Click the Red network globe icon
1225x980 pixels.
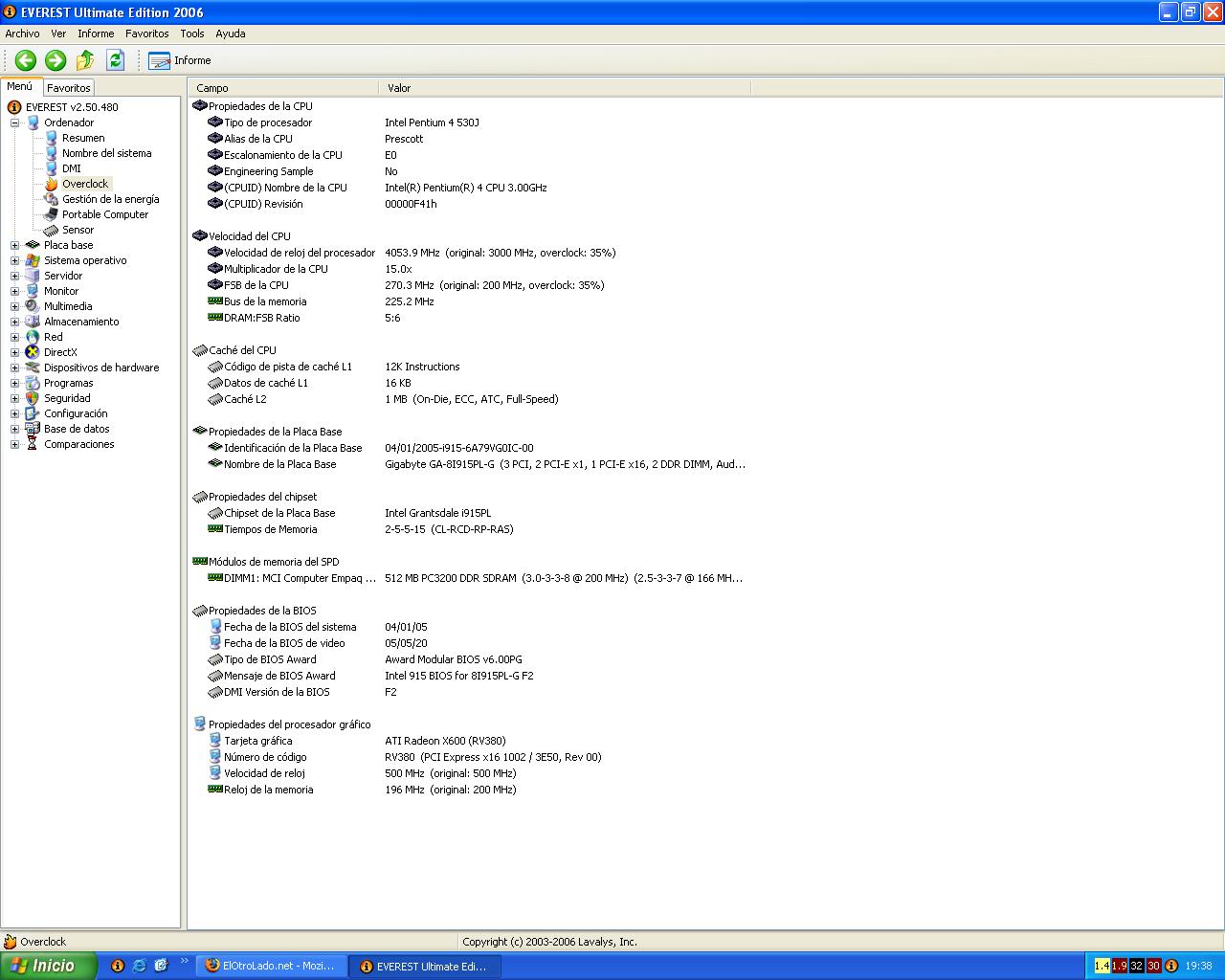pos(33,337)
